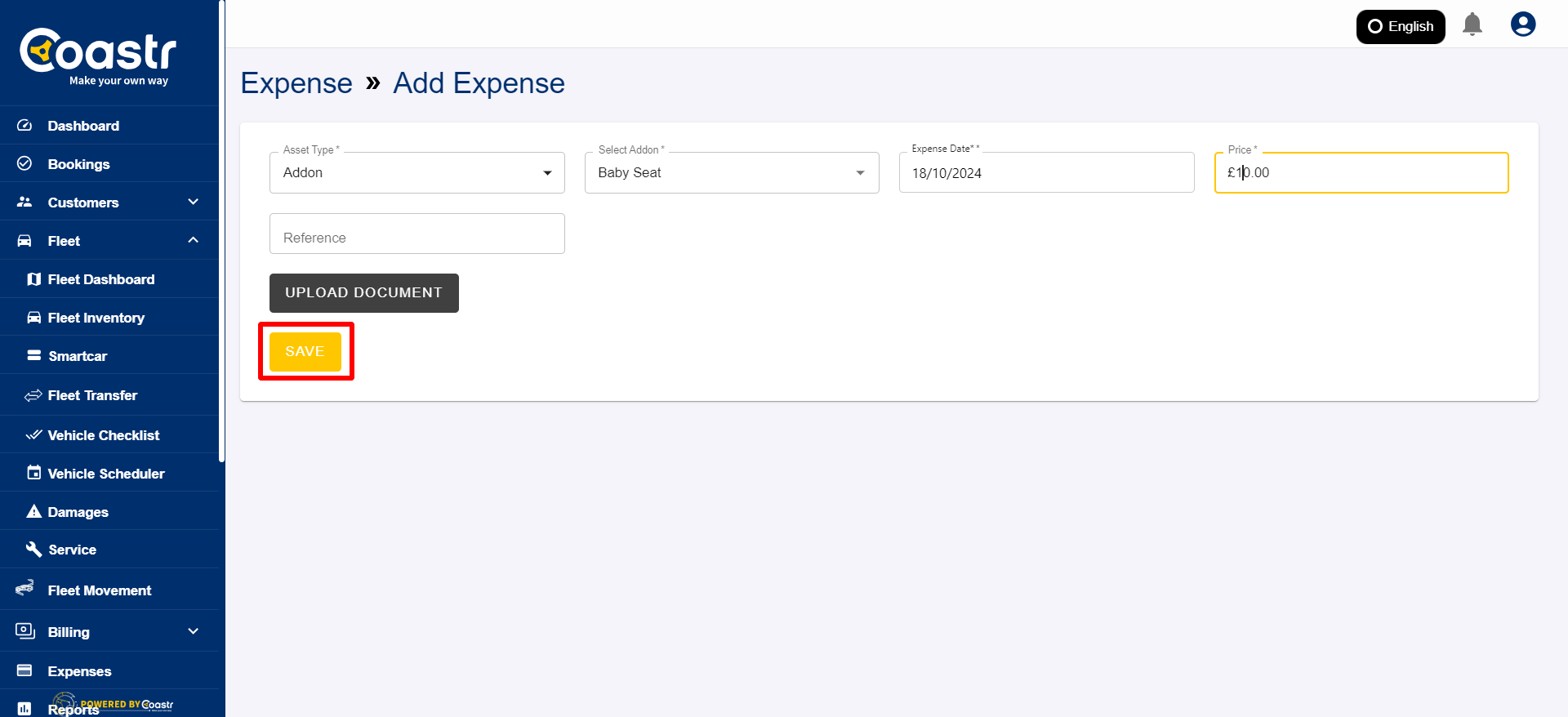
Task: Open Fleet Transfer menu item
Action: pyautogui.click(x=109, y=395)
